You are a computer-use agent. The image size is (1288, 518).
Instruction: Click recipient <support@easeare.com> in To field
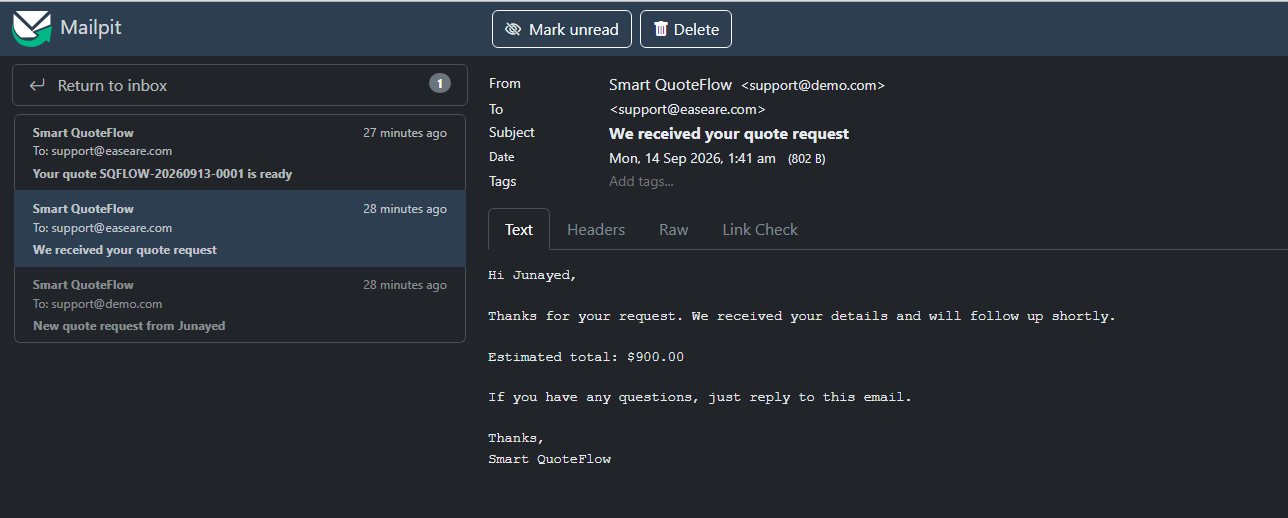688,109
